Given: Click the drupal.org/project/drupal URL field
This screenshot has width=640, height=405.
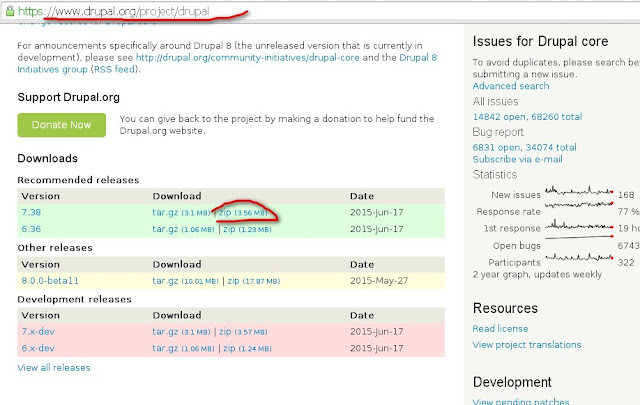Looking at the screenshot, I should [x=320, y=11].
